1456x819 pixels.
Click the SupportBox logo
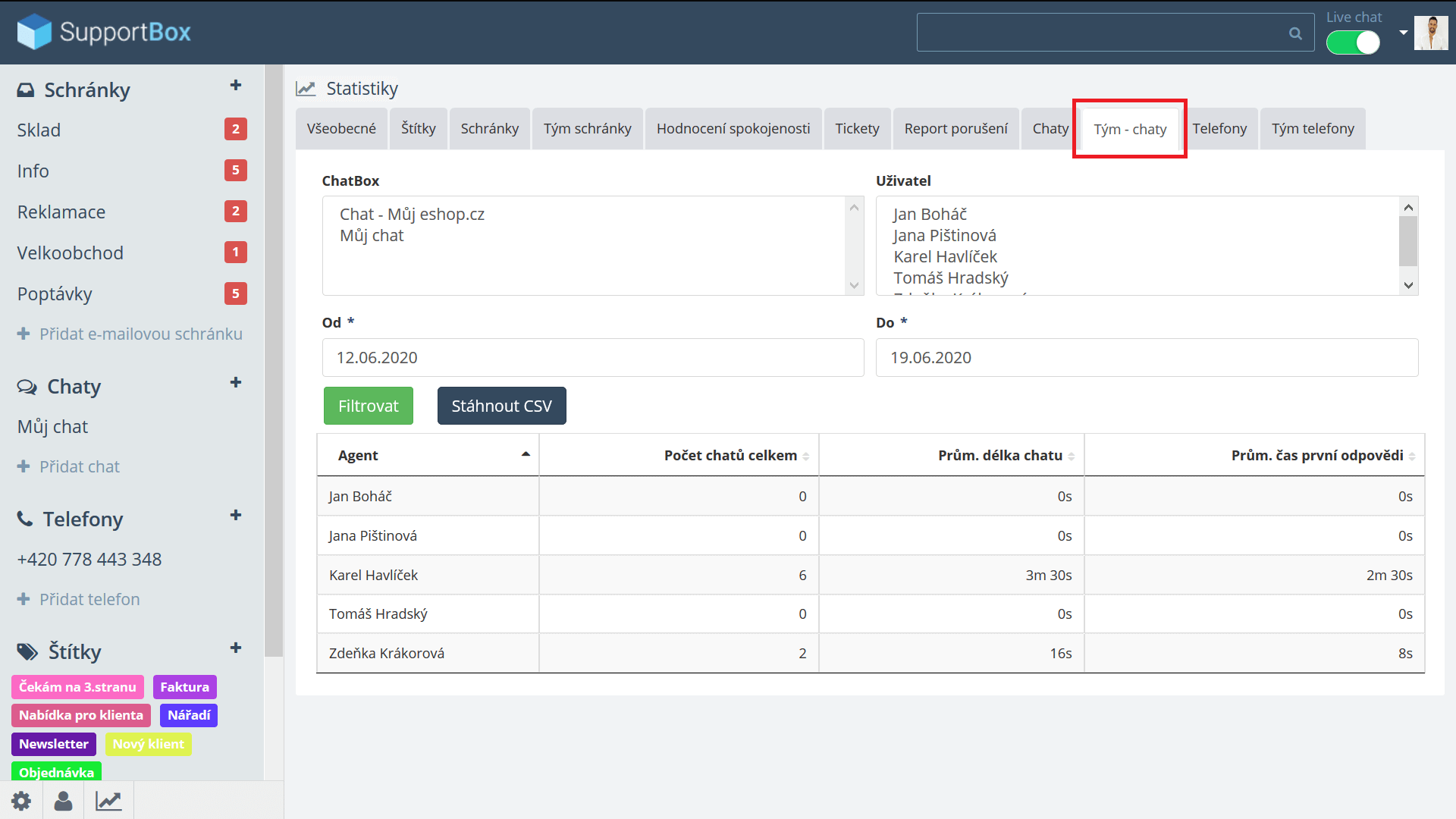click(104, 32)
